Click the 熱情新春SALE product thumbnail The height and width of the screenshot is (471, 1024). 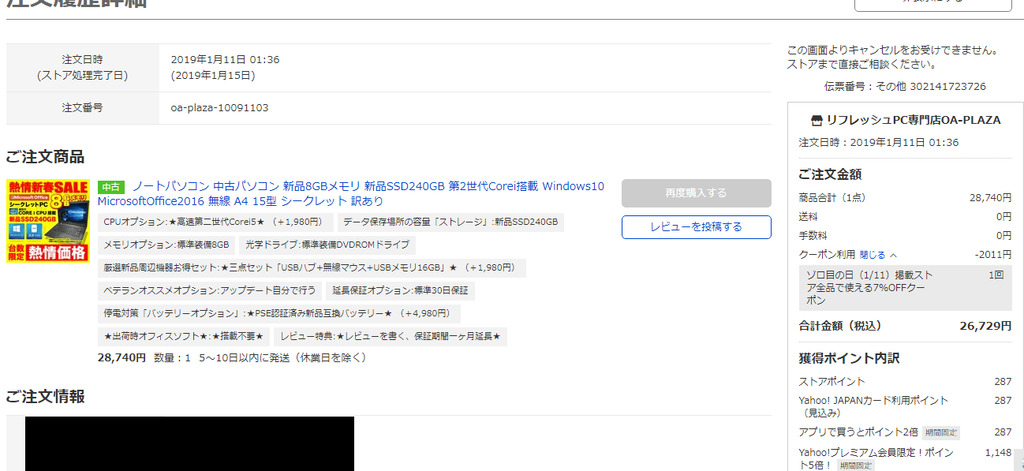pyautogui.click(x=48, y=221)
